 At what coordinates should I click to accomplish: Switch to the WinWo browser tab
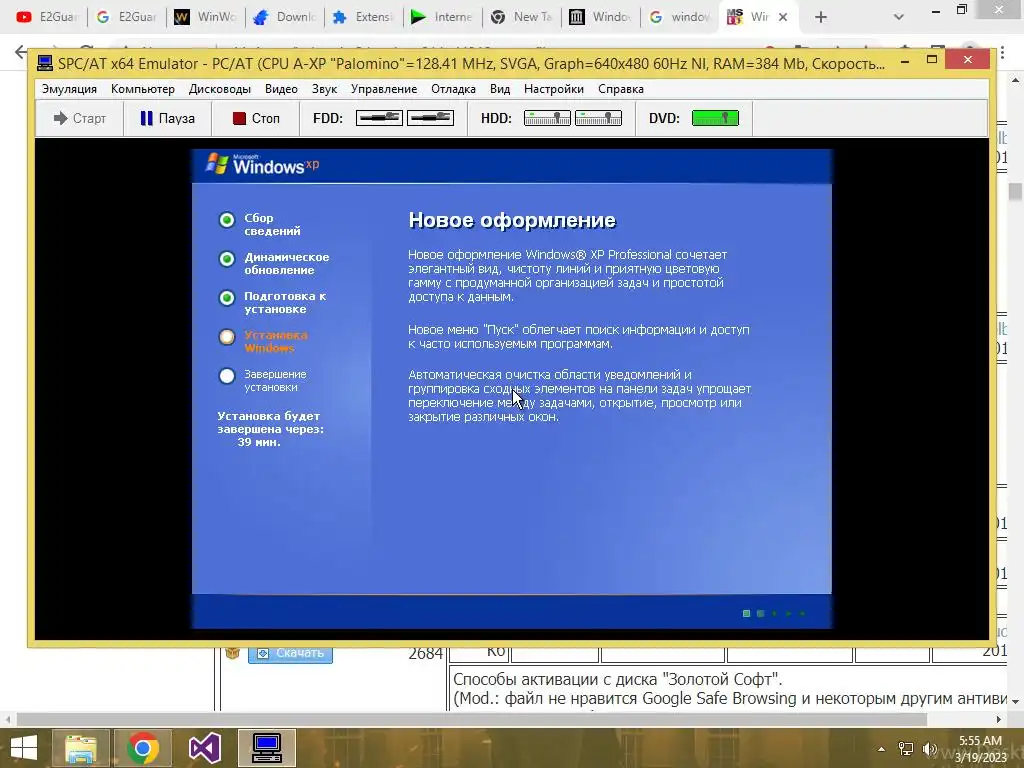tap(205, 17)
